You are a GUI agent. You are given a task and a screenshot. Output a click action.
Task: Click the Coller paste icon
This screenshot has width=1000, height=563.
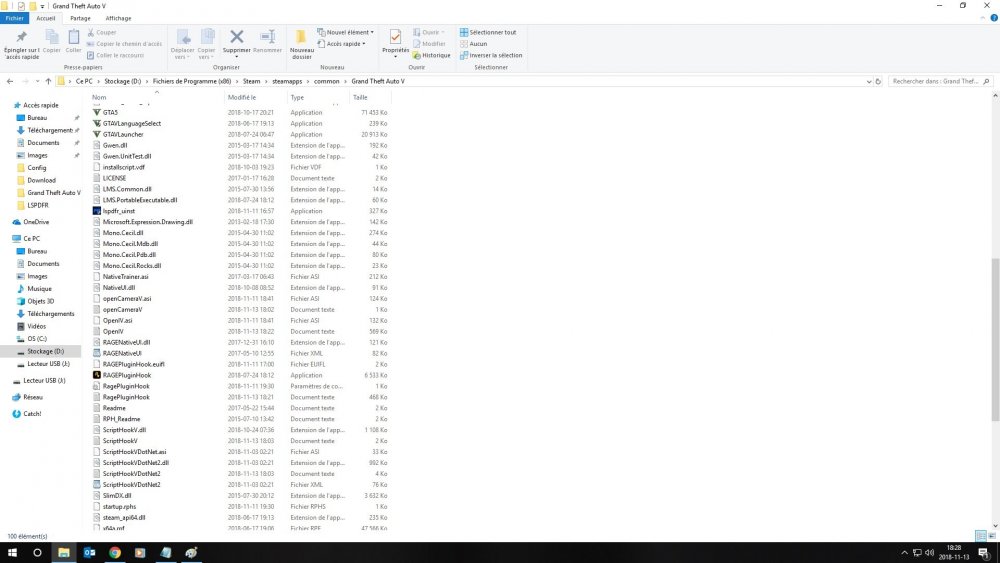pos(74,37)
